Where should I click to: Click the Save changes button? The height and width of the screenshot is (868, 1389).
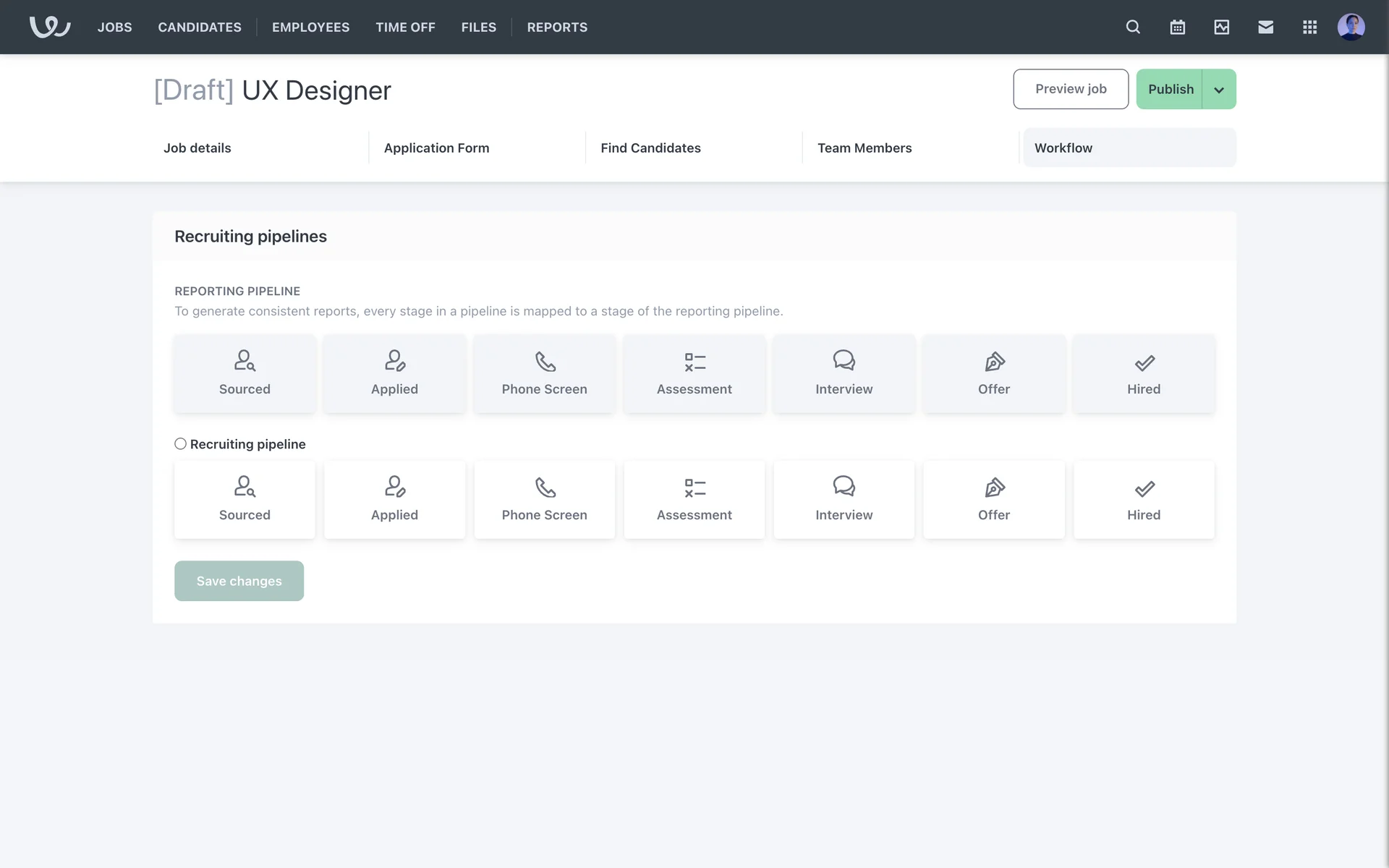[239, 581]
